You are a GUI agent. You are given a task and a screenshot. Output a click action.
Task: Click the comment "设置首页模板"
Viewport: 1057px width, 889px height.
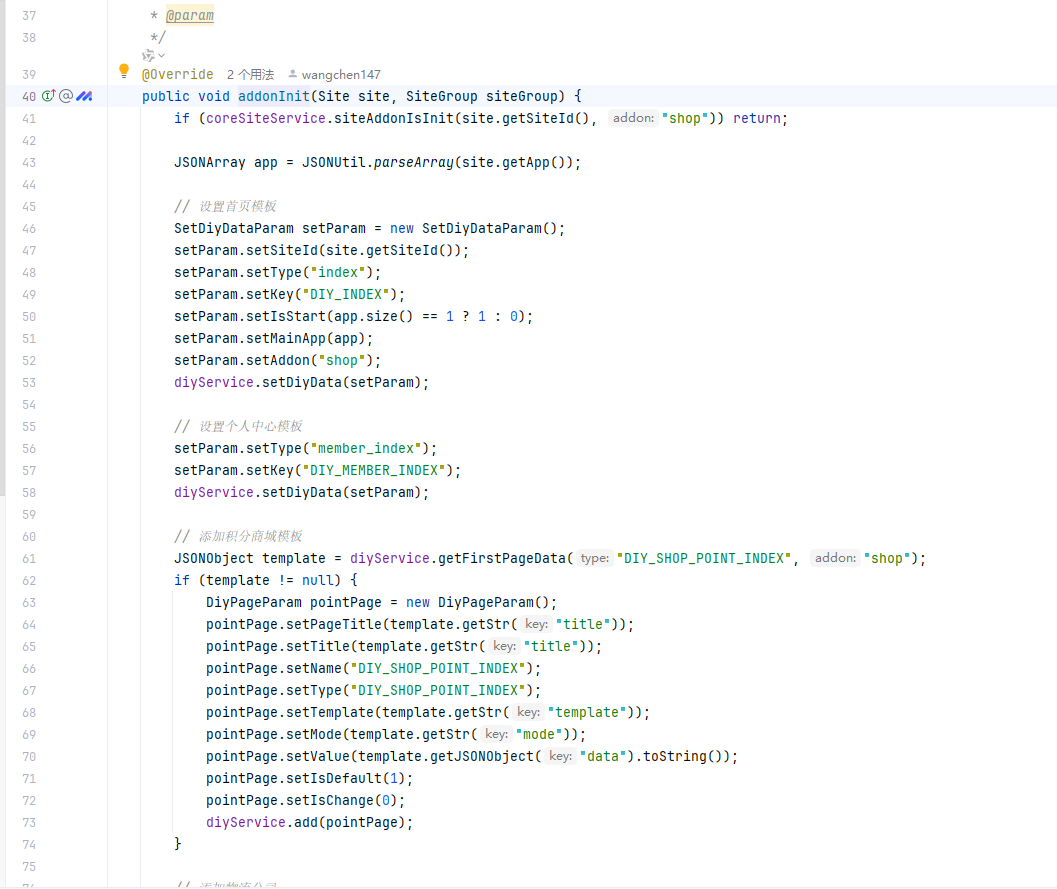click(x=236, y=207)
